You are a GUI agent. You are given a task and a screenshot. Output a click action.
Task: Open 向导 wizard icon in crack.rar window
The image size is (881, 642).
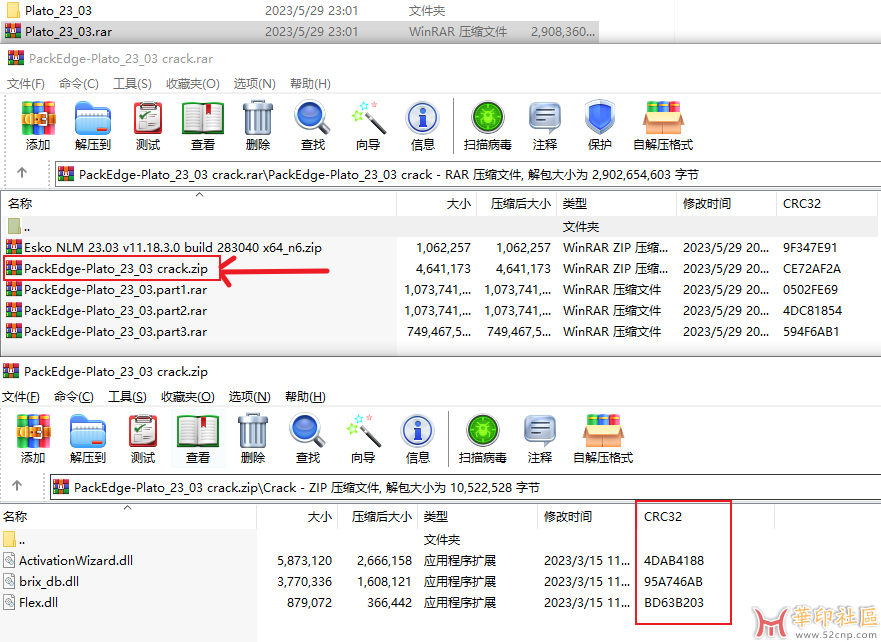[x=368, y=119]
